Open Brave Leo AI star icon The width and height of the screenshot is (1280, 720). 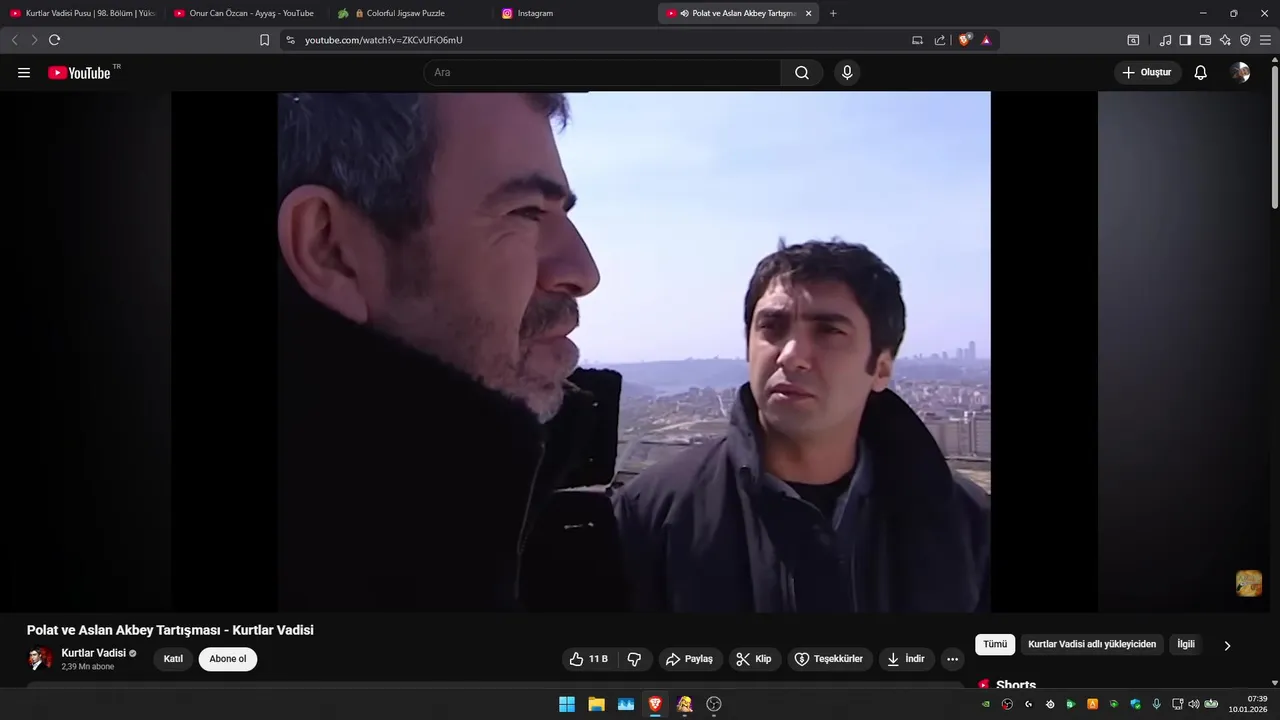[x=1225, y=40]
